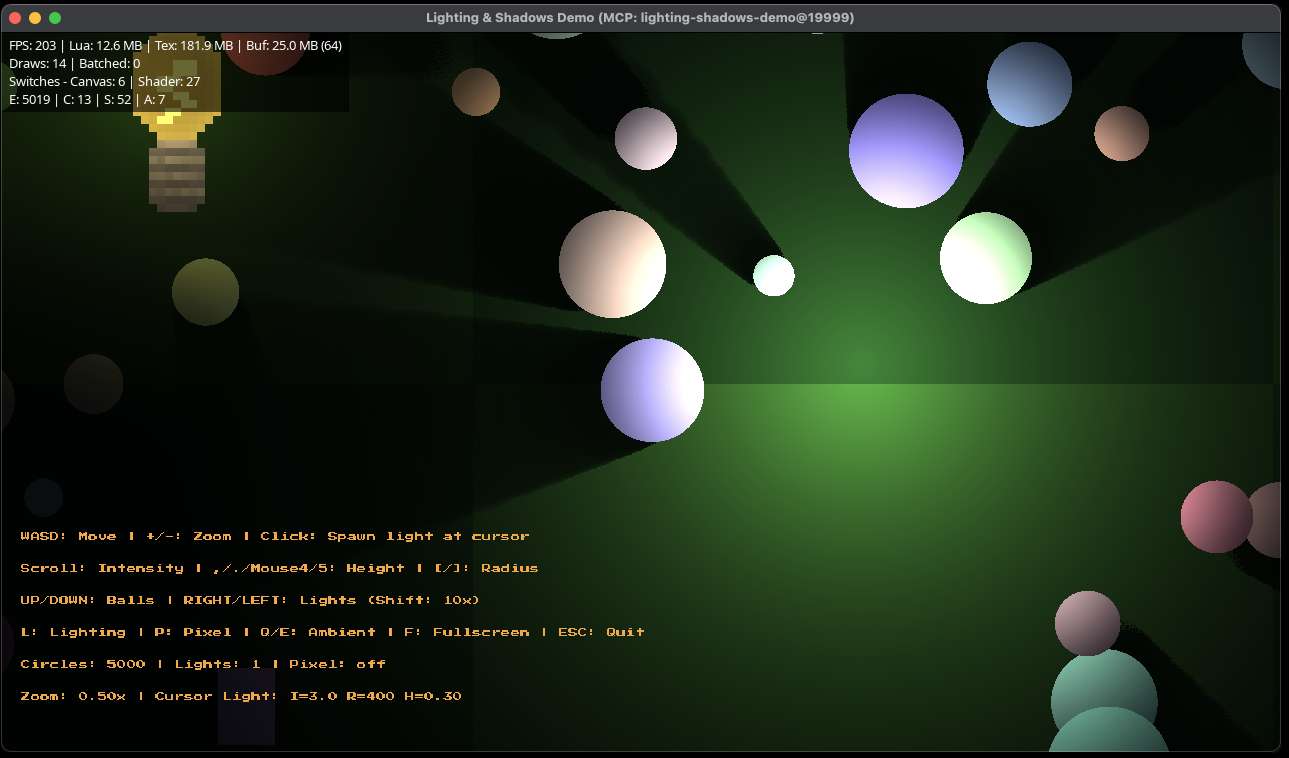
Task: Click the Draws: 14 stat
Action: (36, 63)
